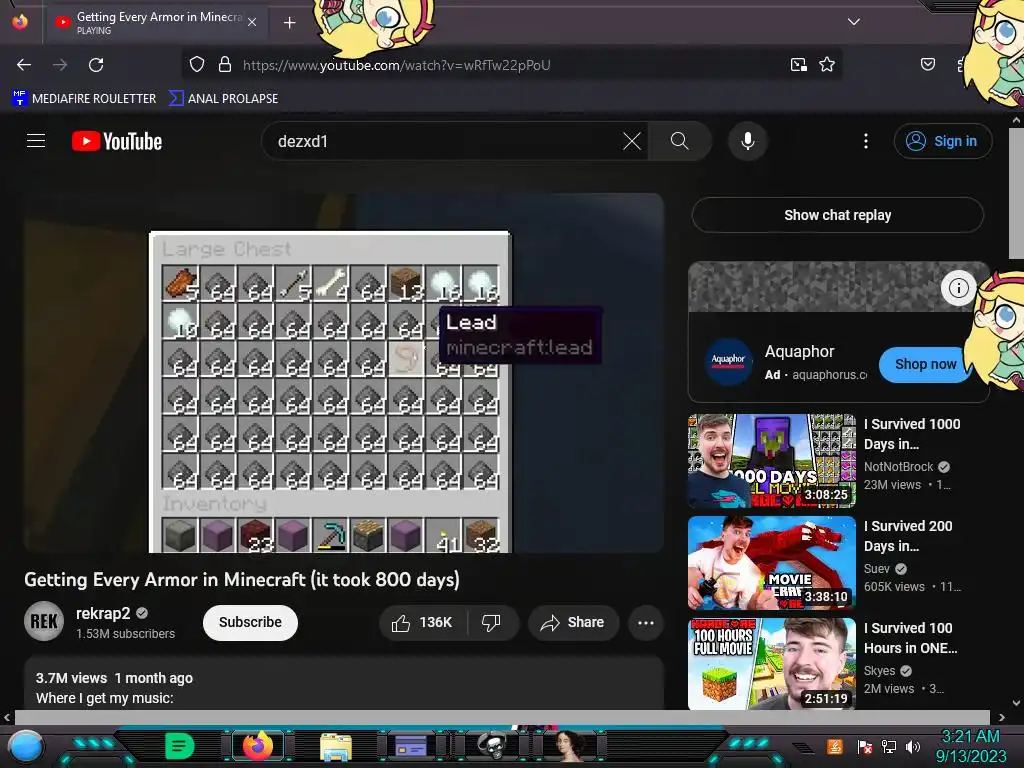Open File Explorer from the taskbar

coord(336,746)
